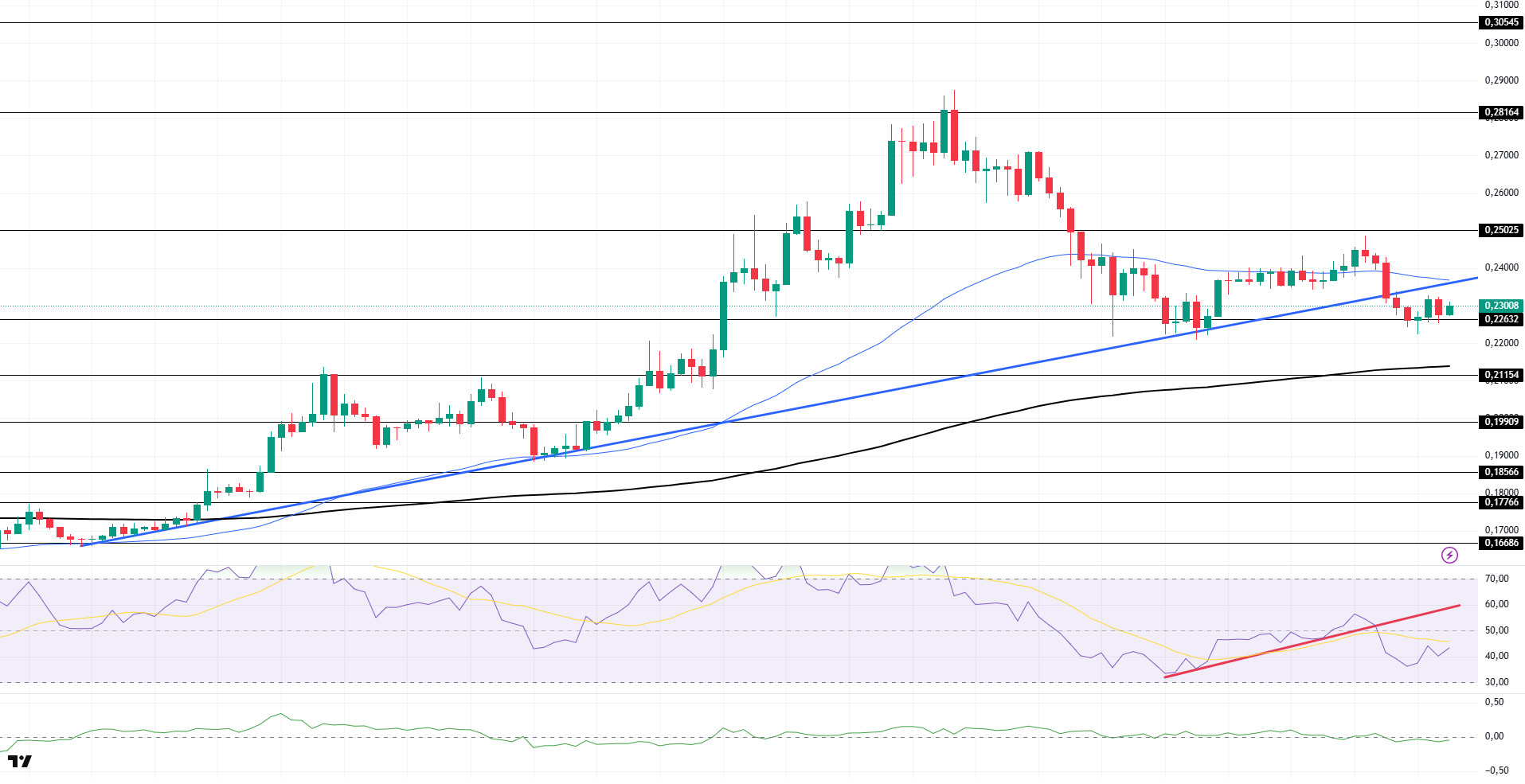Select the tall candle at the chart peak
The height and width of the screenshot is (784, 1525).
click(x=954, y=135)
